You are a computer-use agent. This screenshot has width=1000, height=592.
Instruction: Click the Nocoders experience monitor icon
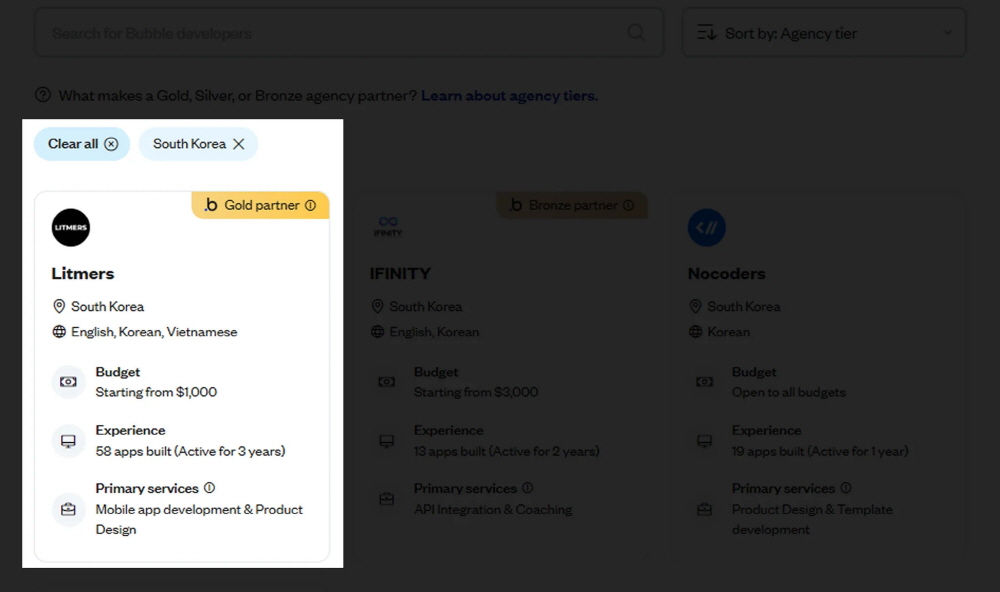click(705, 441)
